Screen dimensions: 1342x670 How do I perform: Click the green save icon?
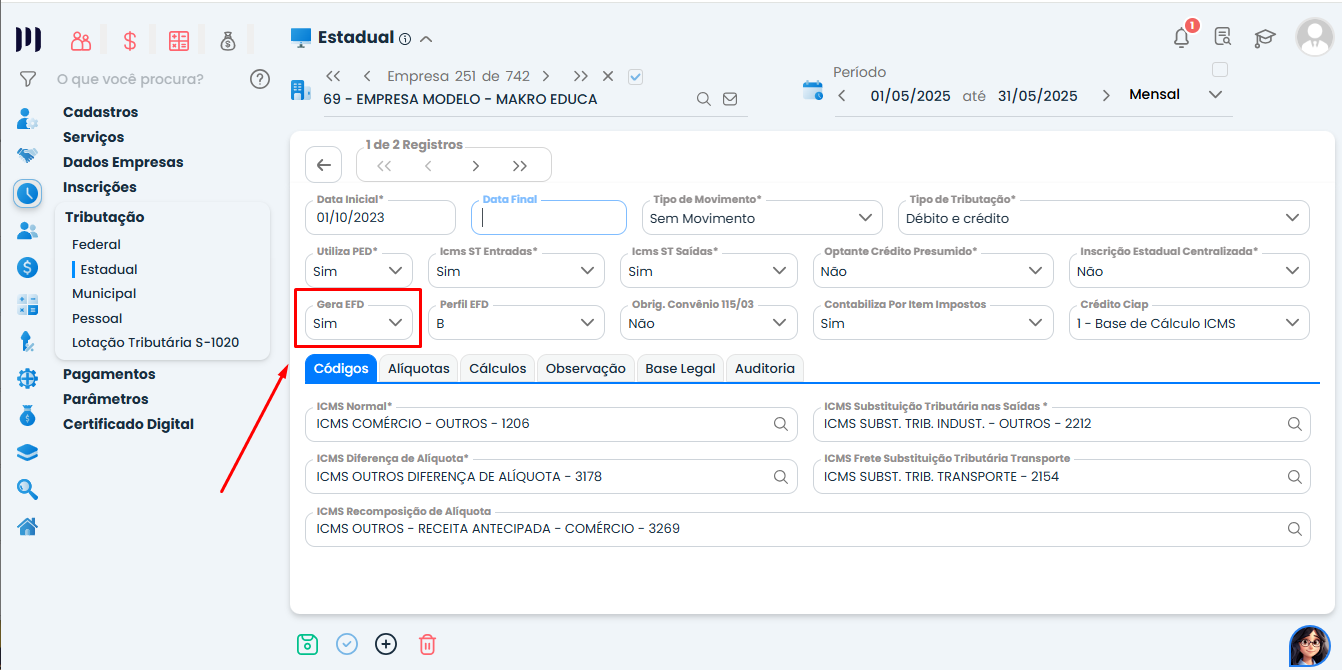coord(307,644)
